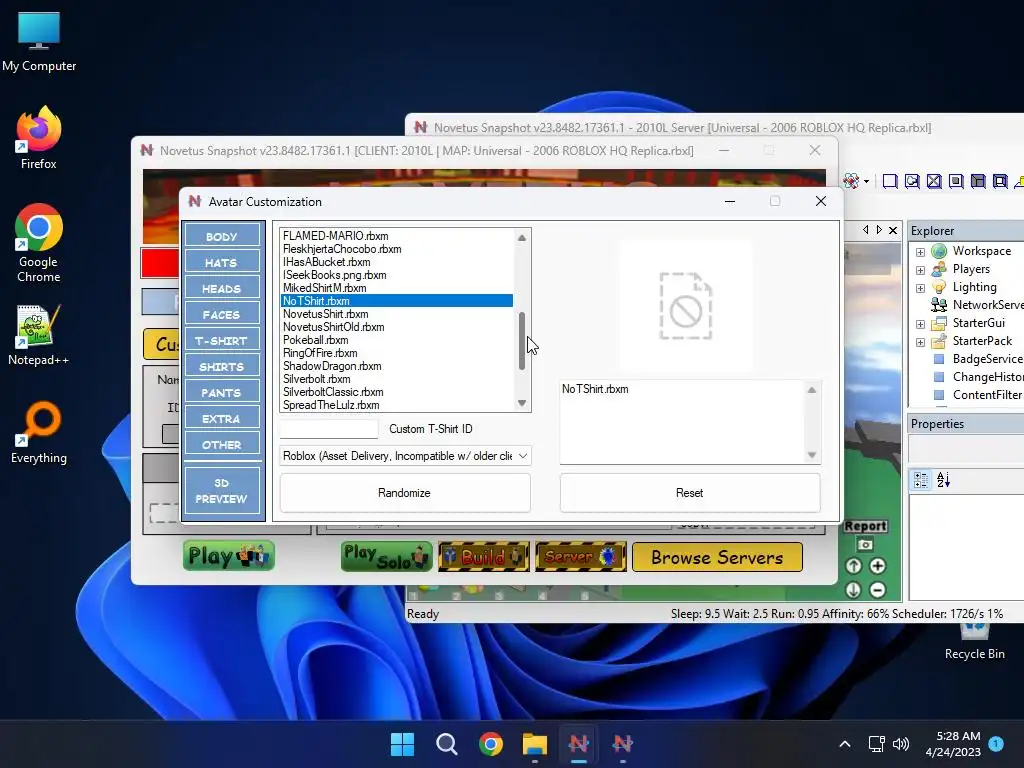Click the Play Solo button
Screen dimensions: 1024x768
tap(387, 556)
